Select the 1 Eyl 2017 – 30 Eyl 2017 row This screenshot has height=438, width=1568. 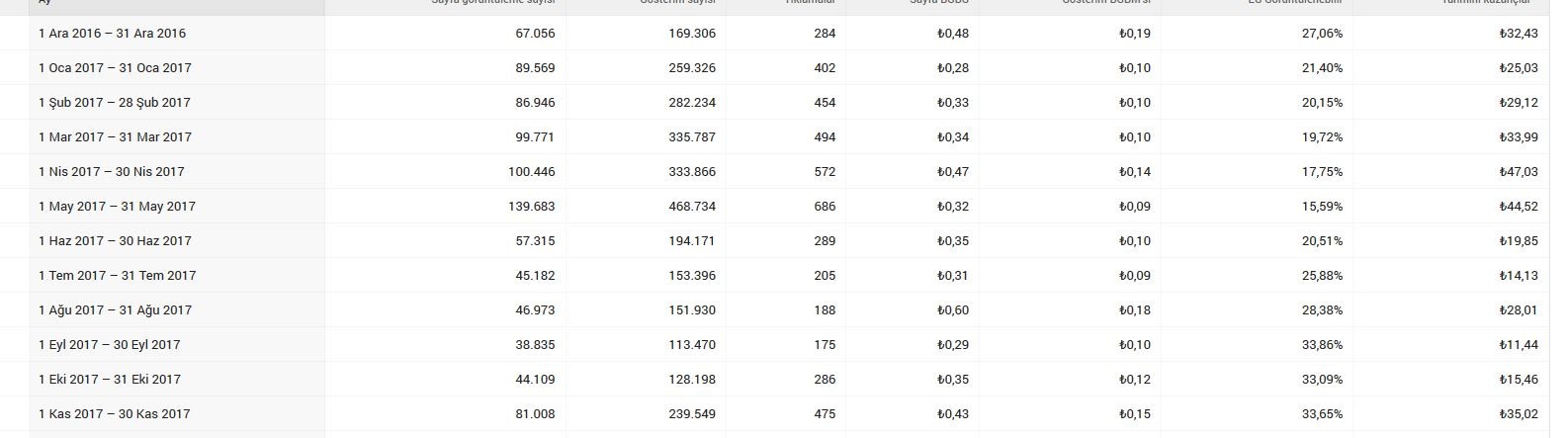coord(775,344)
